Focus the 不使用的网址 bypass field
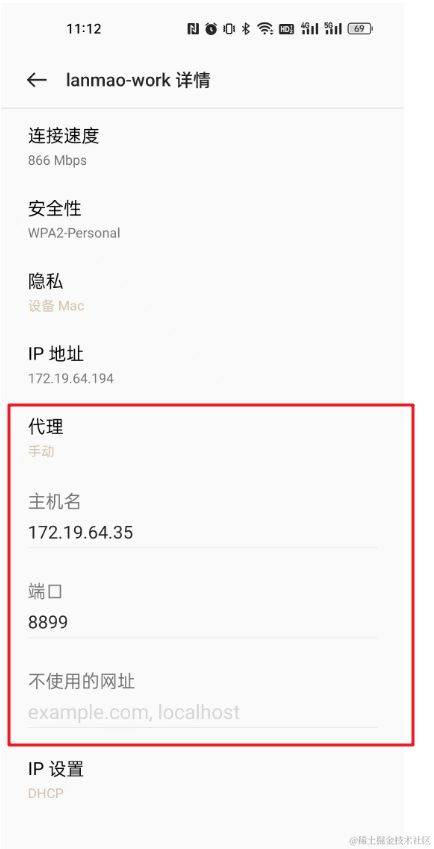 (x=202, y=712)
